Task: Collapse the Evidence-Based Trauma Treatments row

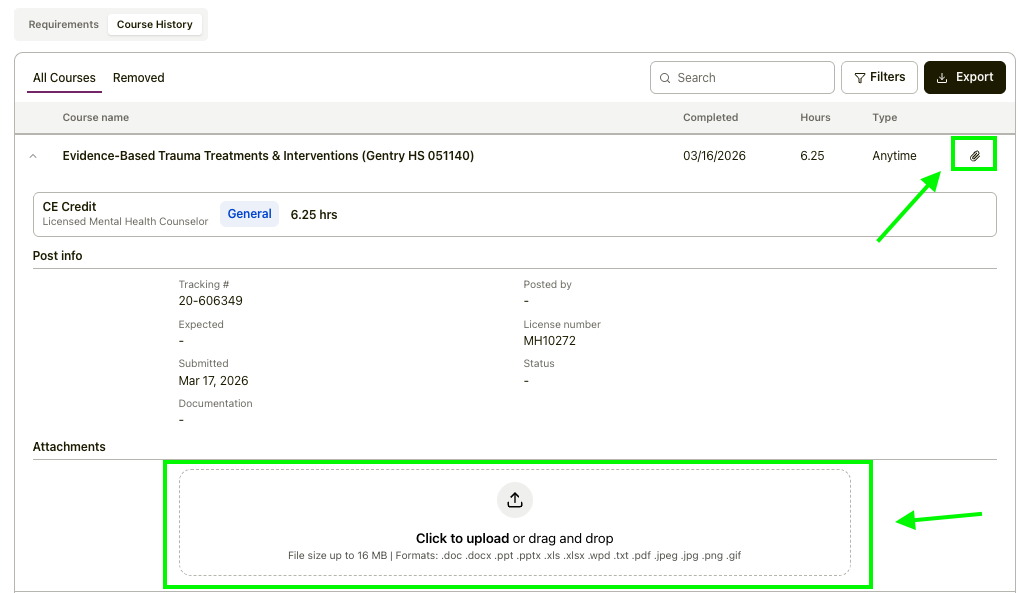Action: tap(33, 156)
